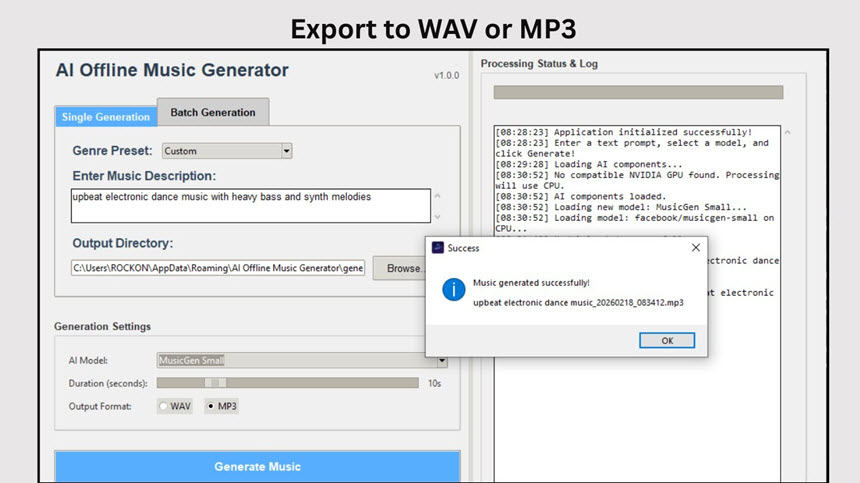The width and height of the screenshot is (860, 483).
Task: Click the blue info icon in the Success dialog
Action: (x=454, y=289)
